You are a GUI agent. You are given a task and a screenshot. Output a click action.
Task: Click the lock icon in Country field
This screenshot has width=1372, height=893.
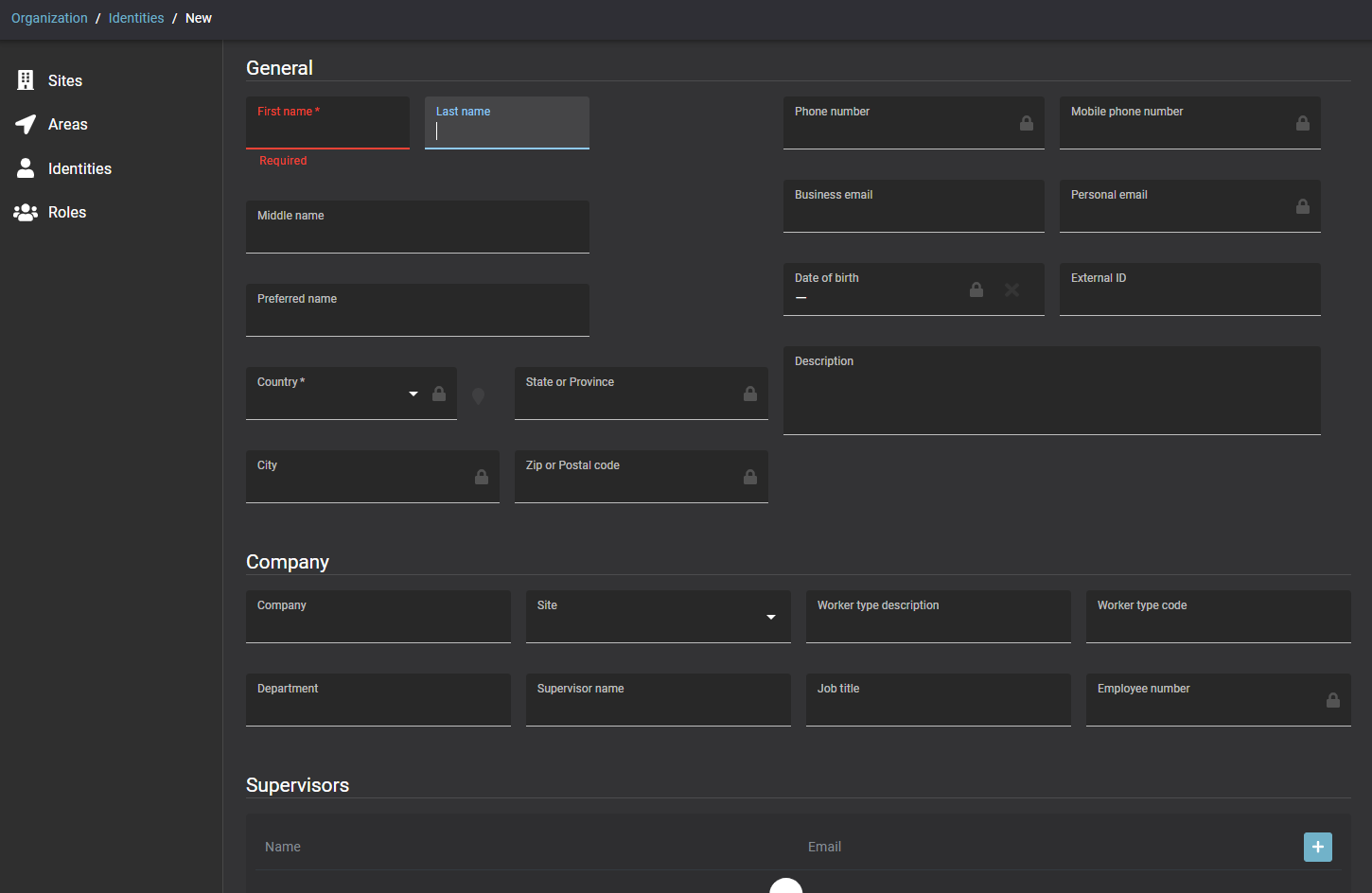(439, 394)
